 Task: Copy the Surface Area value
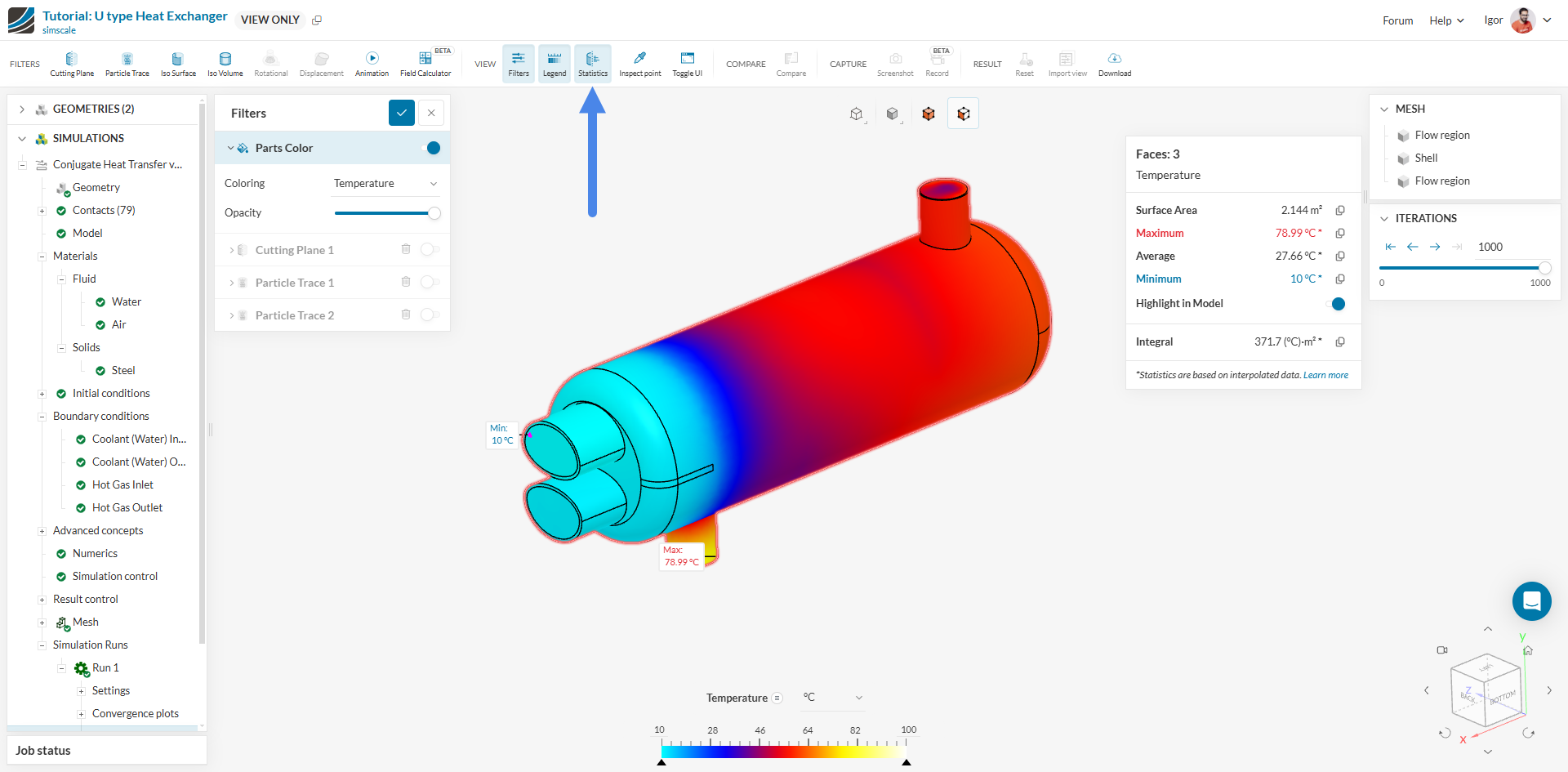pos(1340,211)
